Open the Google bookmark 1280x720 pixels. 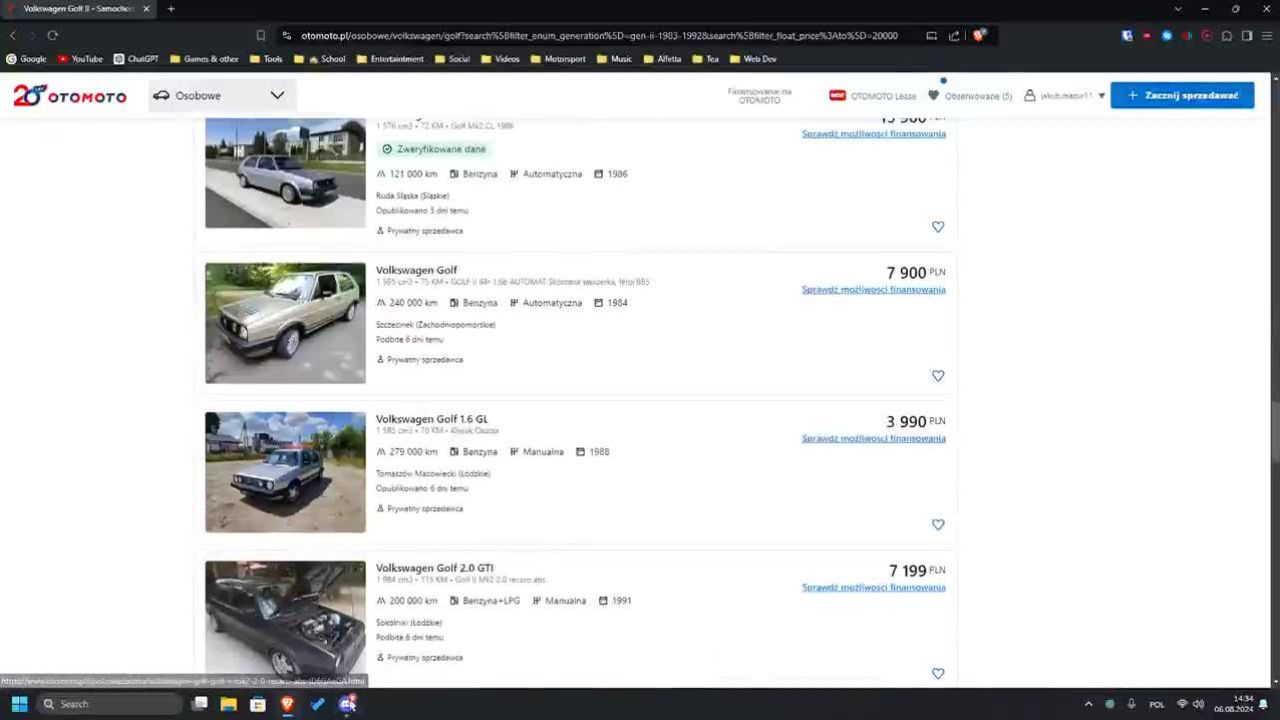click(x=26, y=59)
